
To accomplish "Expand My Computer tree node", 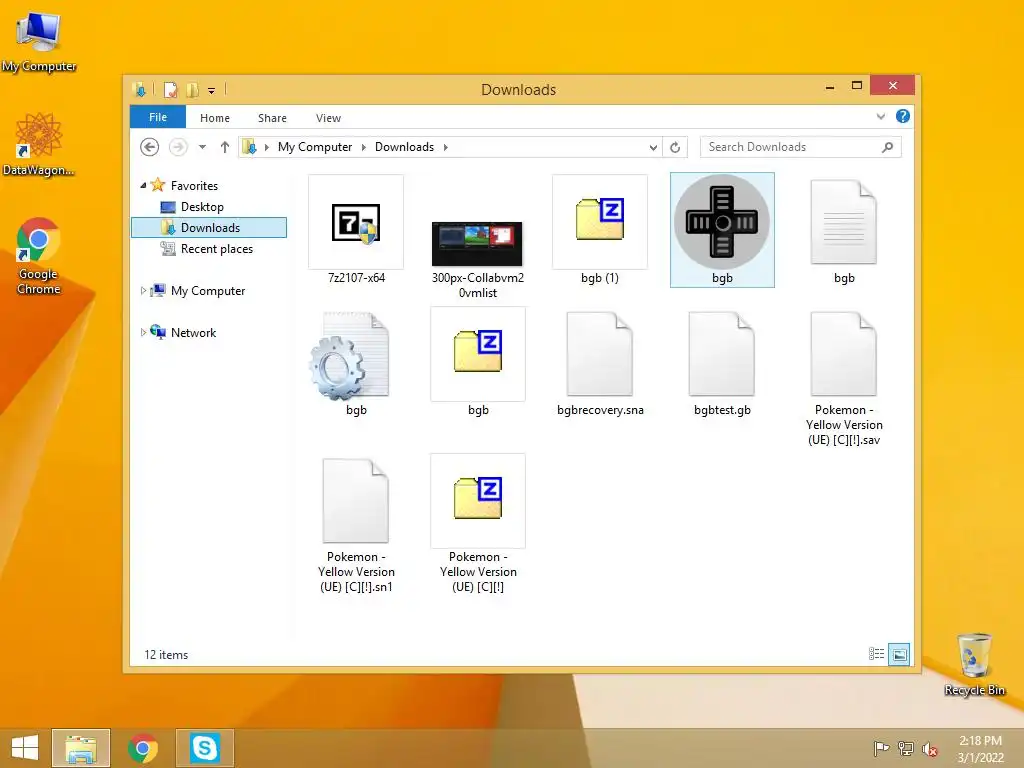I will 144,291.
